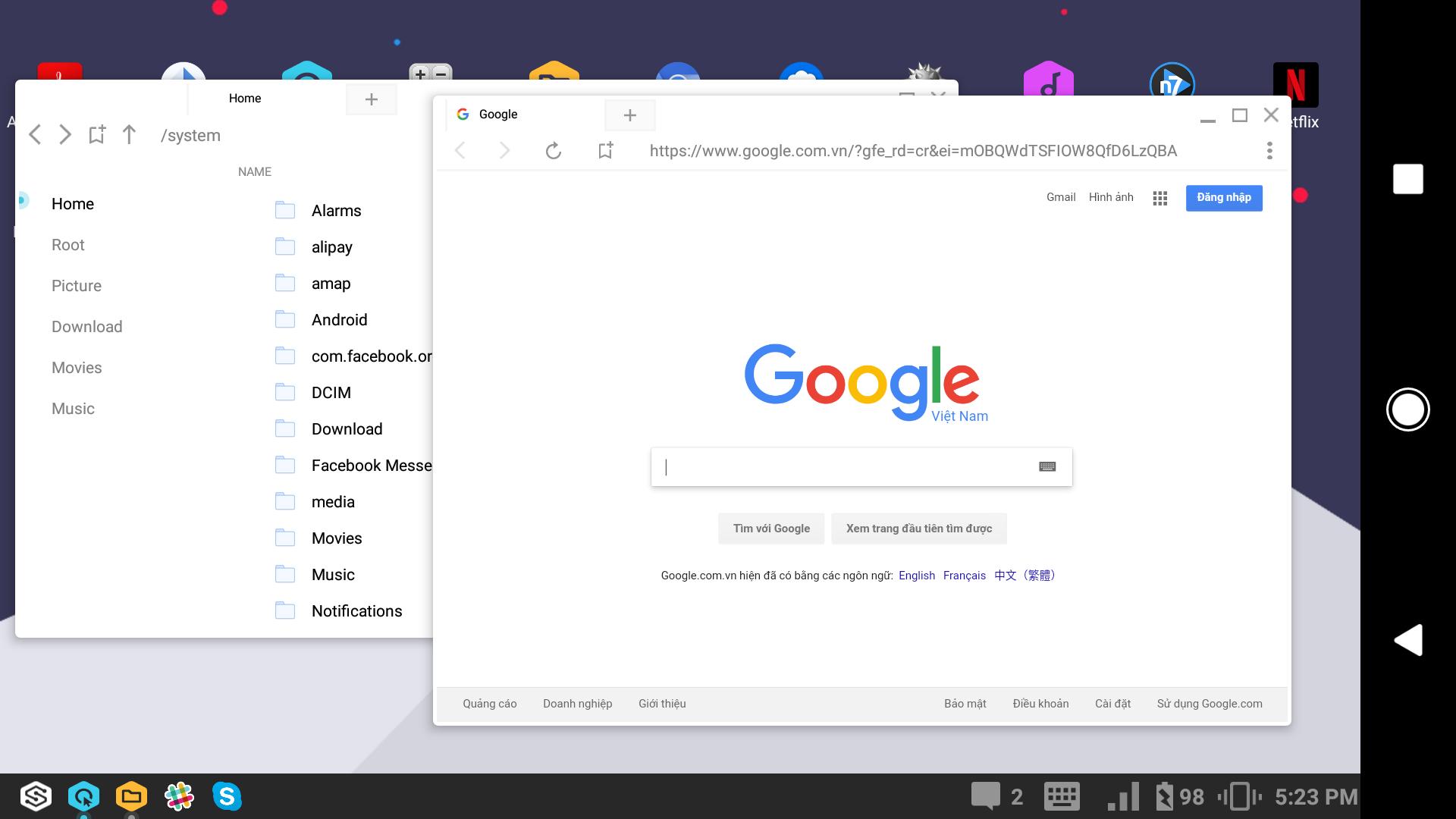This screenshot has height=819, width=1456.
Task: Open the browser three-dot overflow menu
Action: [x=1269, y=150]
